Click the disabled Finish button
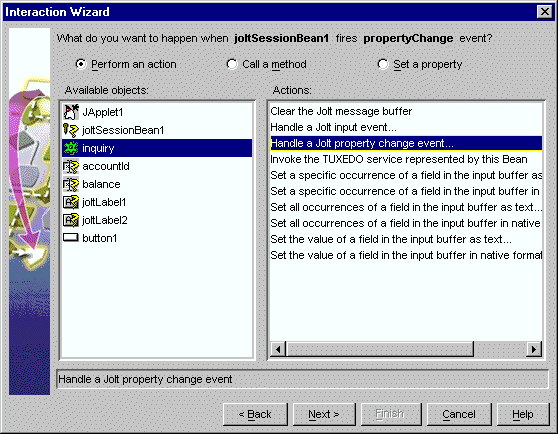Viewport: 558px width, 434px height. click(391, 414)
